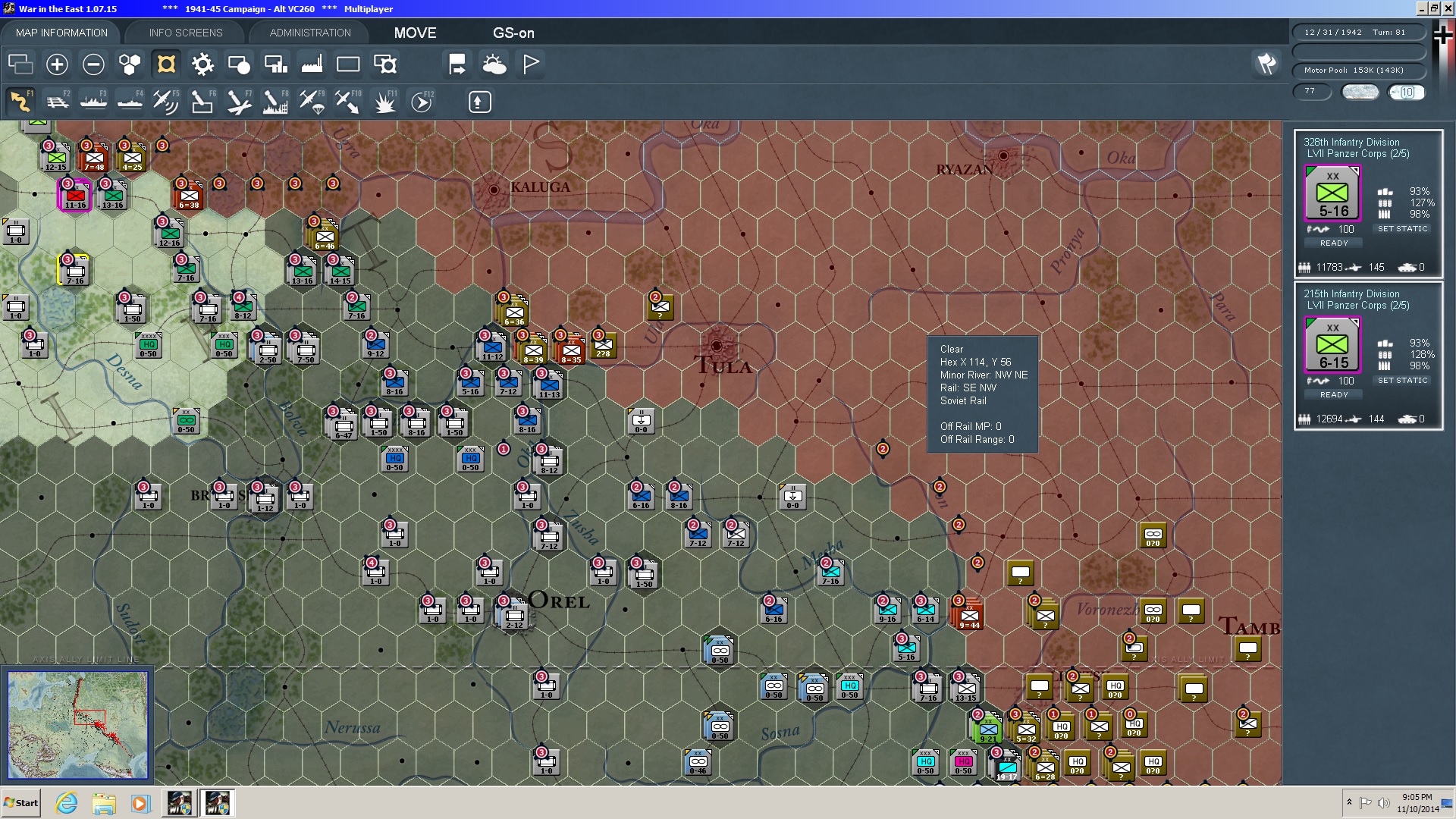Click SET STATIC for 215th Infantry Division

pyautogui.click(x=1402, y=380)
